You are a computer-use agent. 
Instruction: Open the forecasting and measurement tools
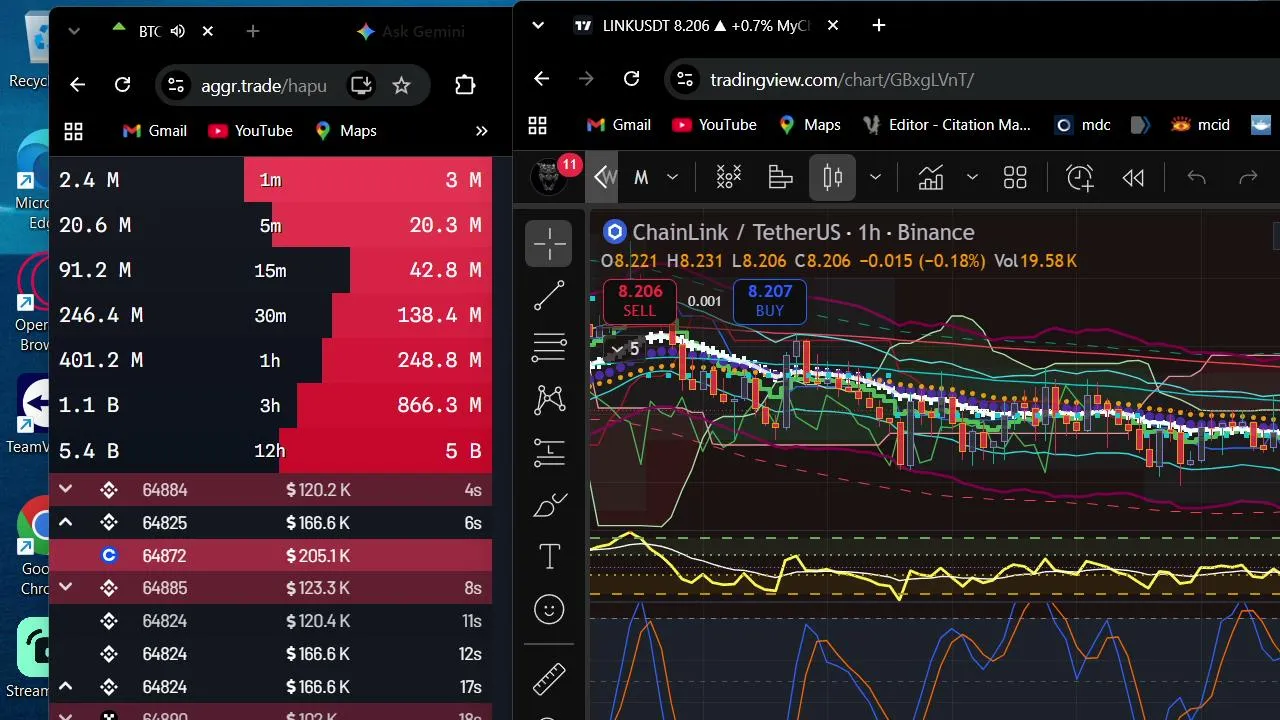[x=550, y=452]
